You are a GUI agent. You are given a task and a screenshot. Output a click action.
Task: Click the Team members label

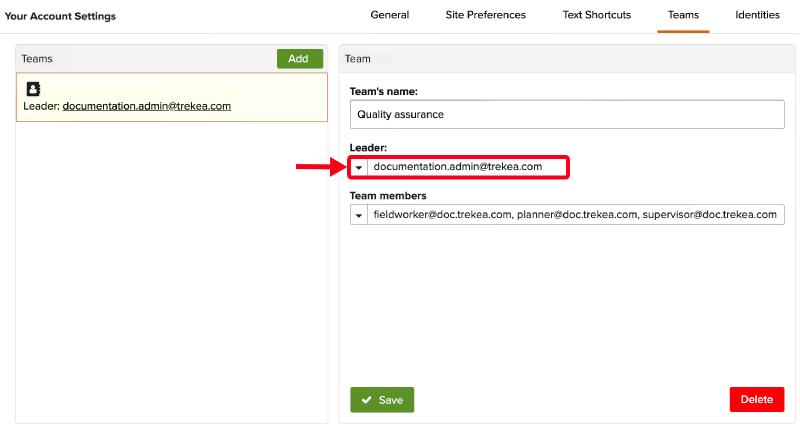(x=388, y=196)
